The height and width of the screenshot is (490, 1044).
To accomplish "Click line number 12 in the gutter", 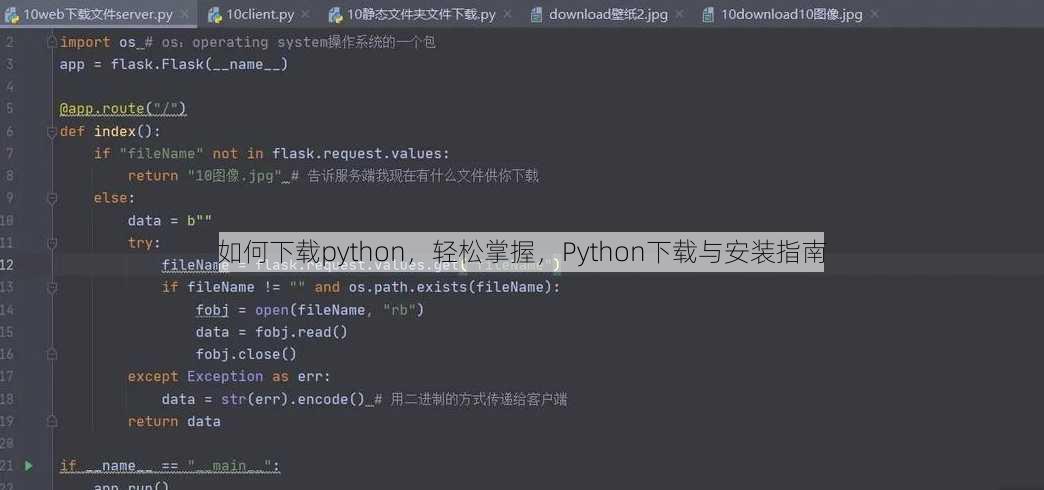I will pyautogui.click(x=7, y=265).
